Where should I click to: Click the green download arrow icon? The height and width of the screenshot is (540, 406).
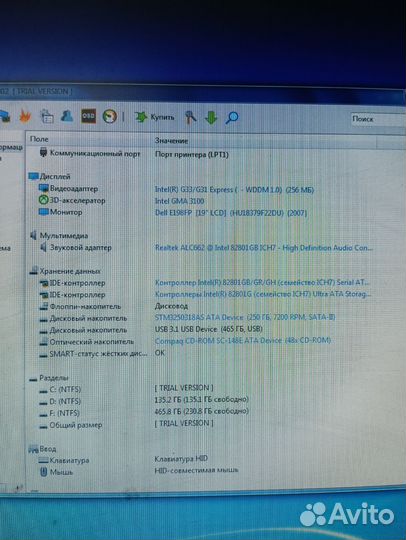click(x=211, y=118)
